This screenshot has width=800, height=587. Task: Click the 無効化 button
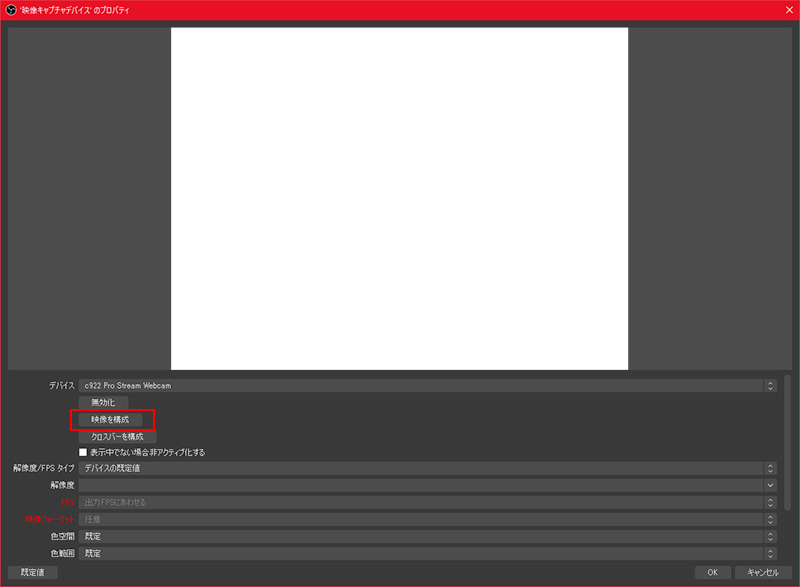click(103, 402)
